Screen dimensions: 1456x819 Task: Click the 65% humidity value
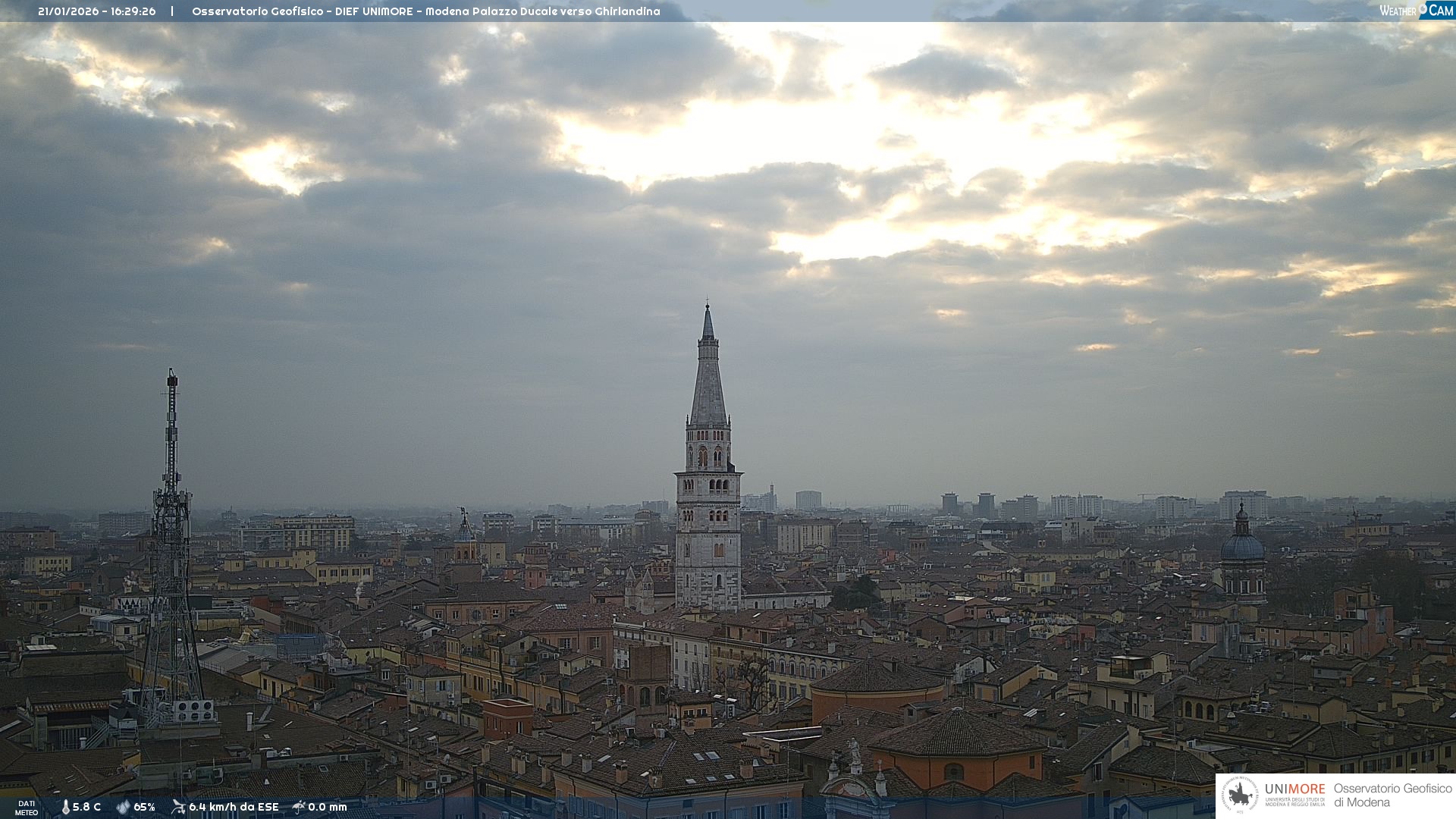pyautogui.click(x=144, y=808)
